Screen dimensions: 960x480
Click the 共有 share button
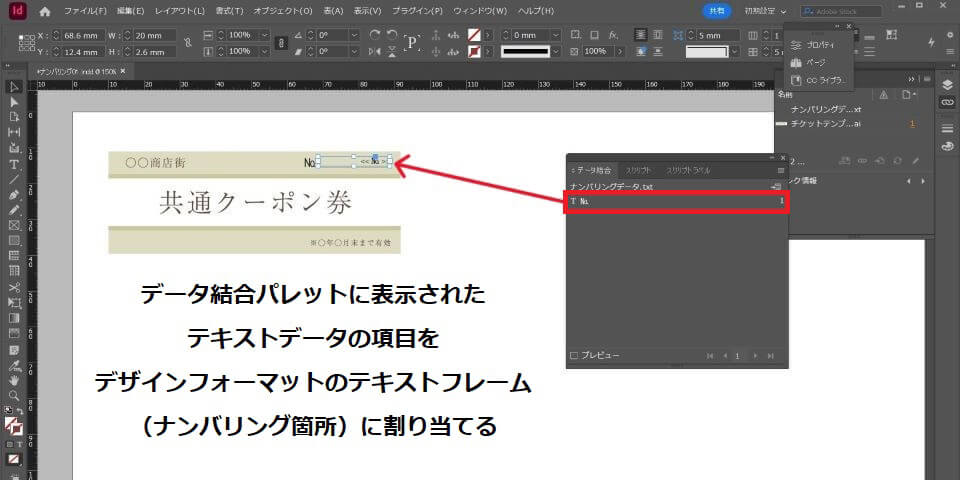coord(717,10)
